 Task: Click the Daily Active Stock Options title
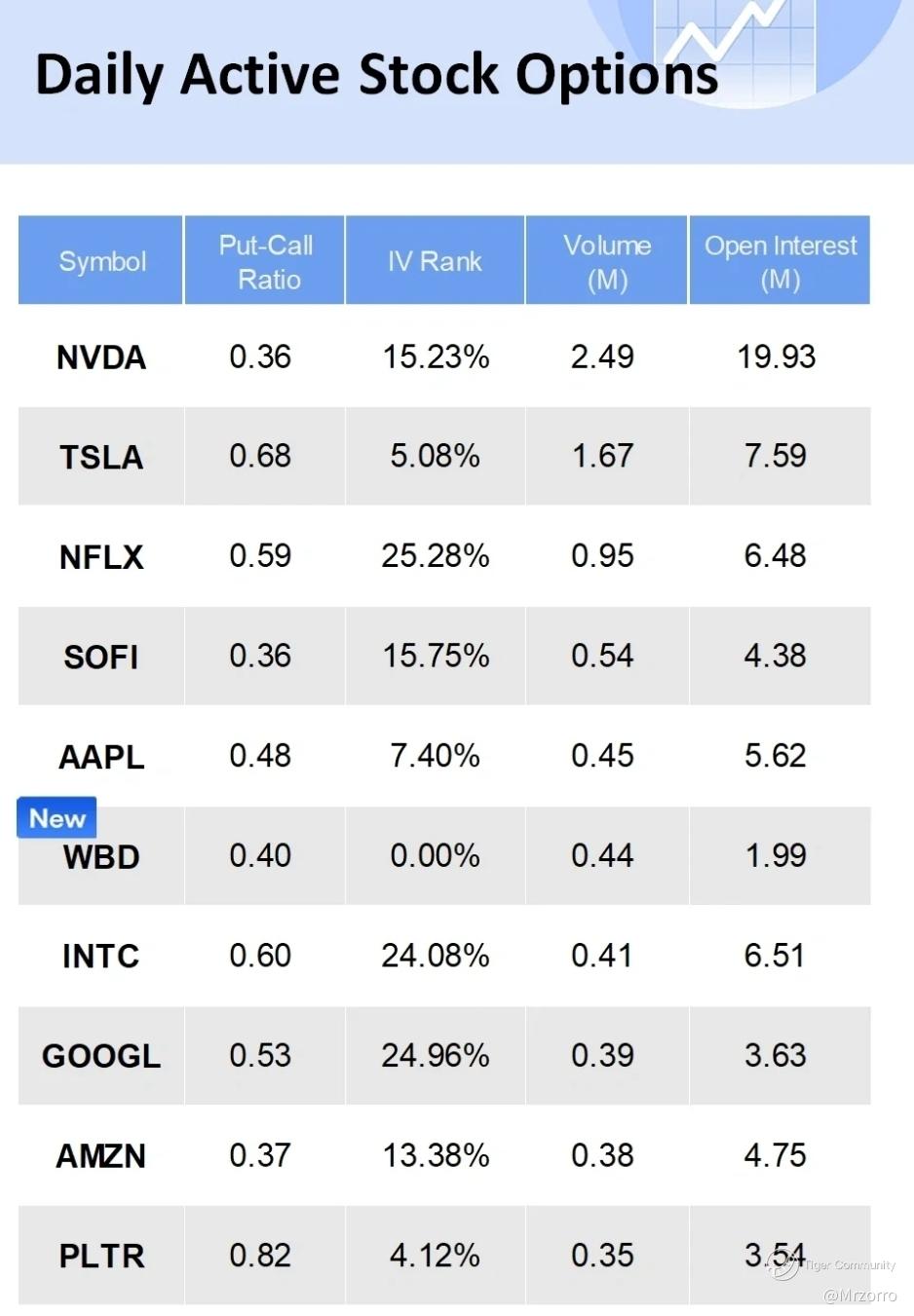(x=376, y=75)
